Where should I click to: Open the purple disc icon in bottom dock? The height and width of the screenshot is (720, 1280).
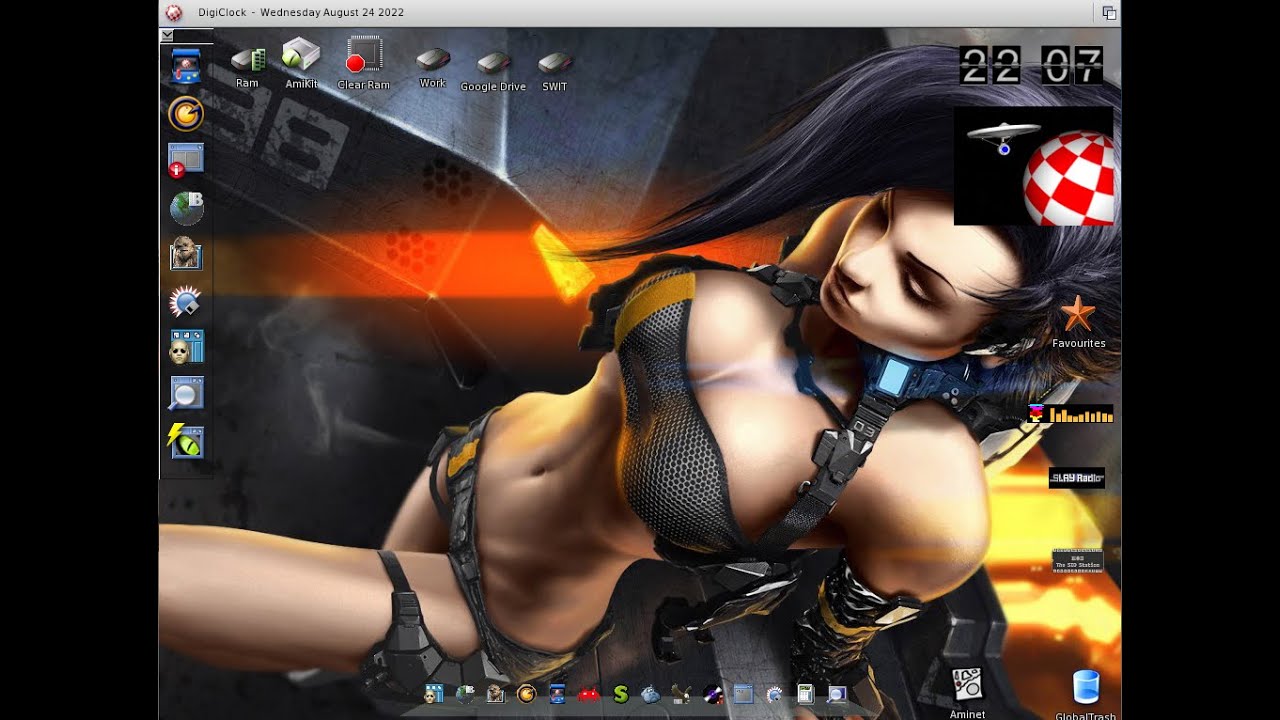tap(713, 694)
